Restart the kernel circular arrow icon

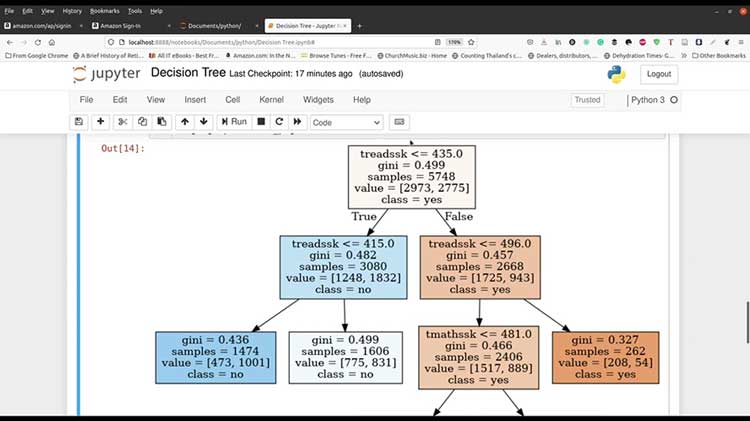point(279,122)
